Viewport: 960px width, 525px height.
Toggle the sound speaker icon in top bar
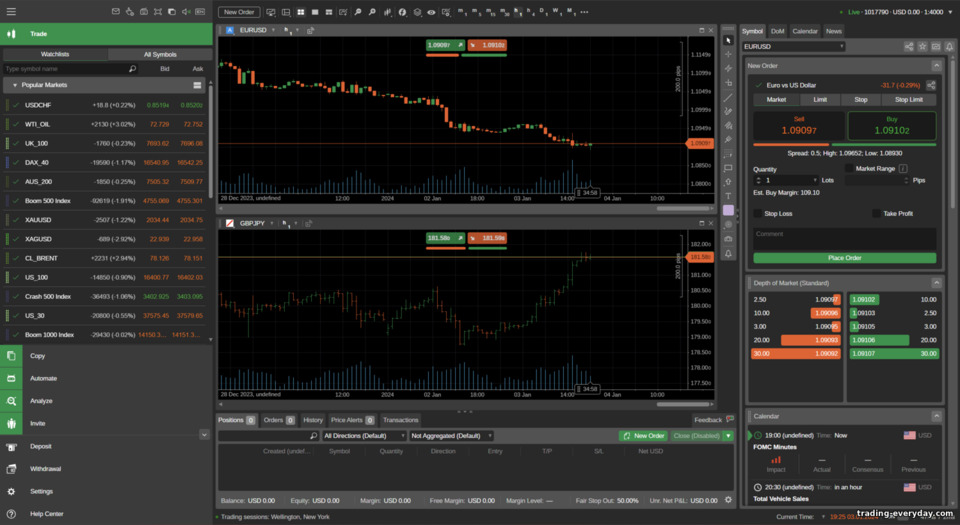click(186, 12)
